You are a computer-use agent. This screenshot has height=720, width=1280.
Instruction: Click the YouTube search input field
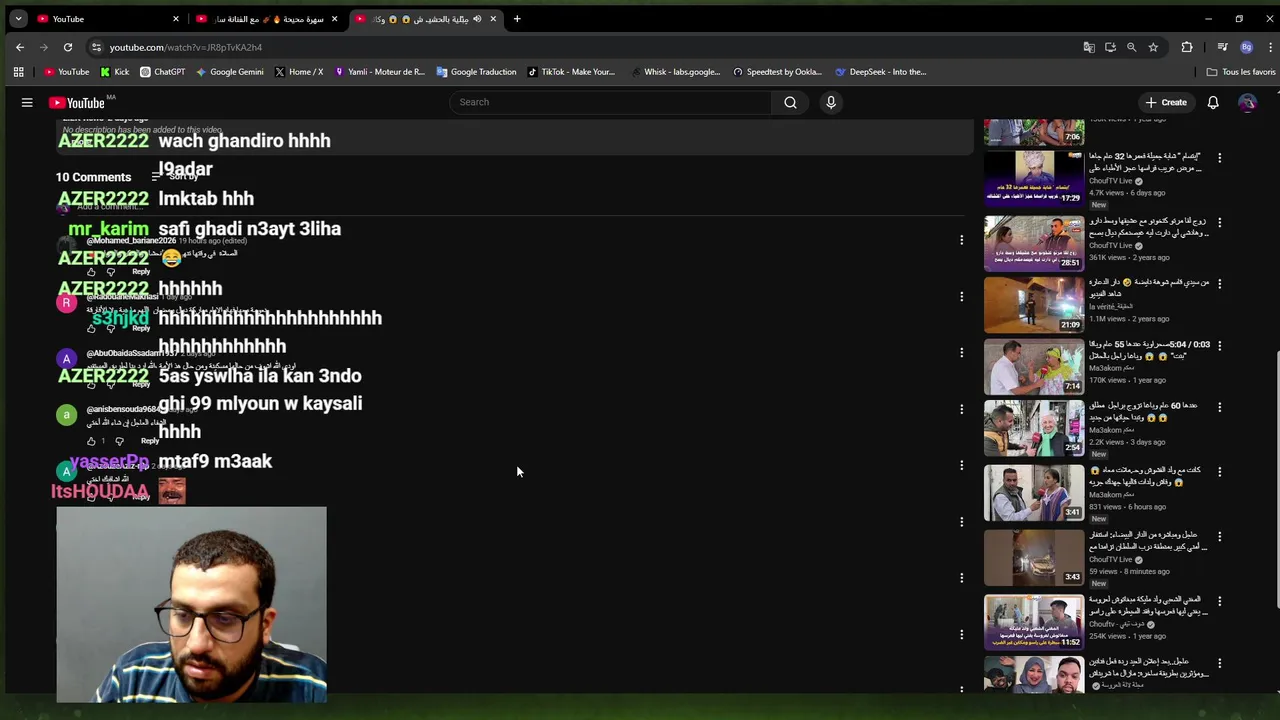610,102
